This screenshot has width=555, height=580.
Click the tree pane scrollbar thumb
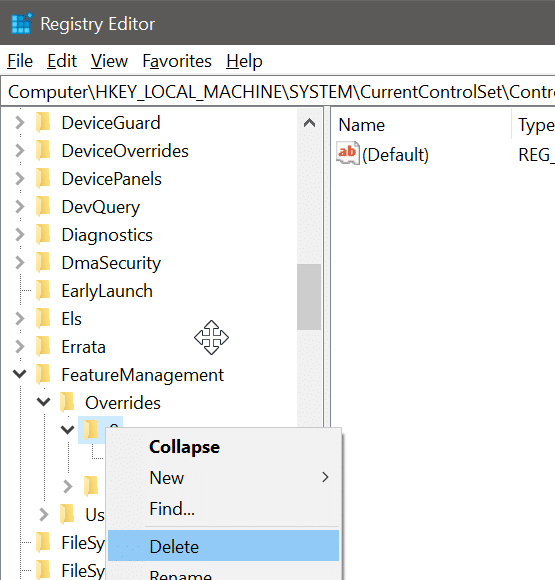[x=309, y=297]
